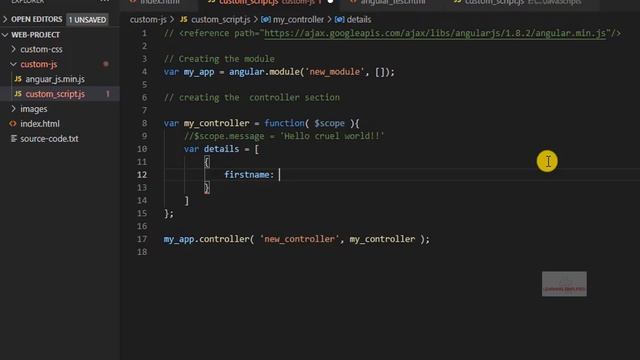Click the variable icon before details breadcrumb
This screenshot has height=360, width=640.
(x=340, y=20)
